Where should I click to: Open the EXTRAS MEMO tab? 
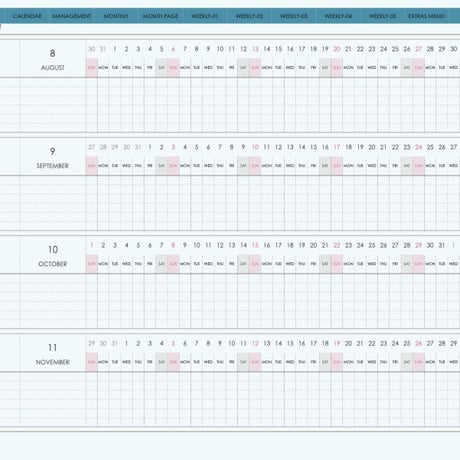point(427,16)
